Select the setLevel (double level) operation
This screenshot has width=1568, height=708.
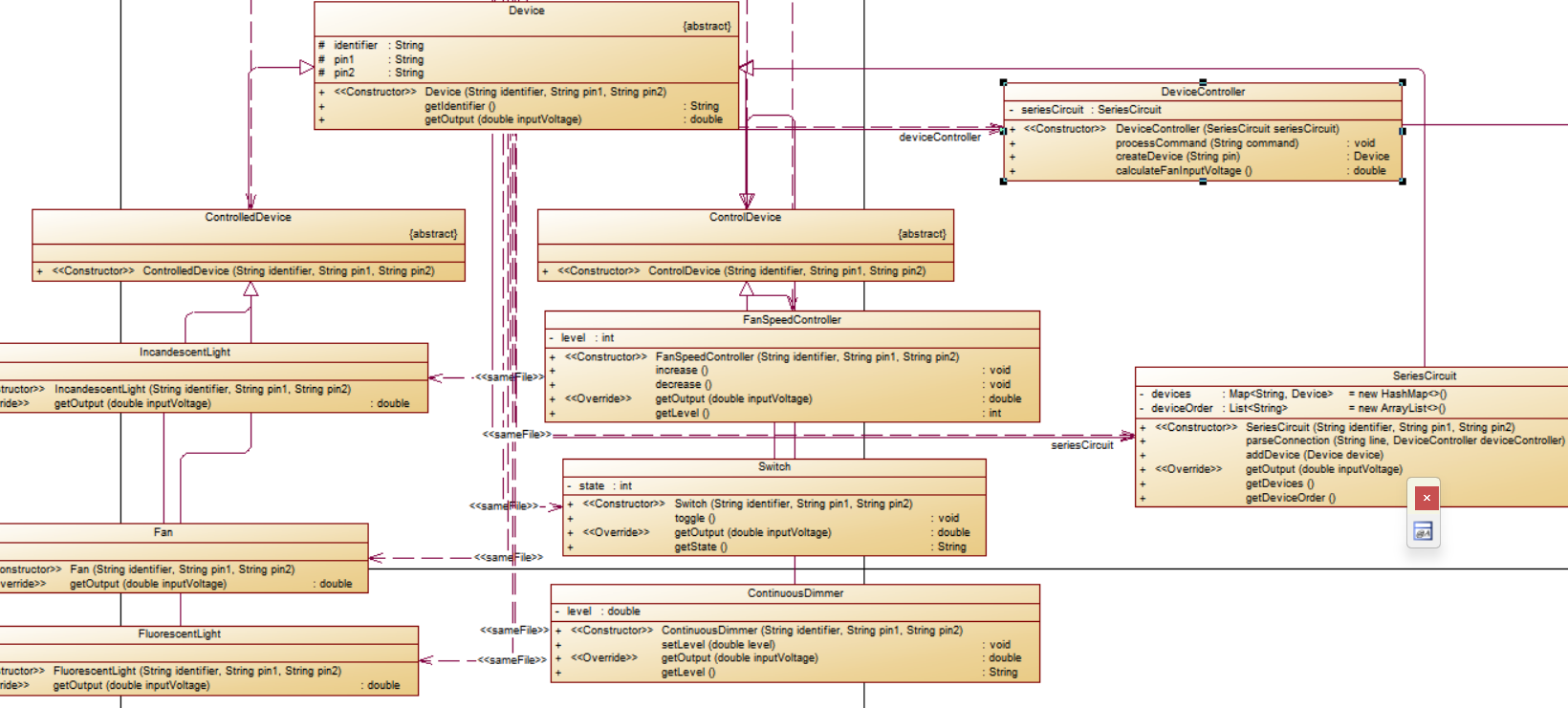[784, 644]
